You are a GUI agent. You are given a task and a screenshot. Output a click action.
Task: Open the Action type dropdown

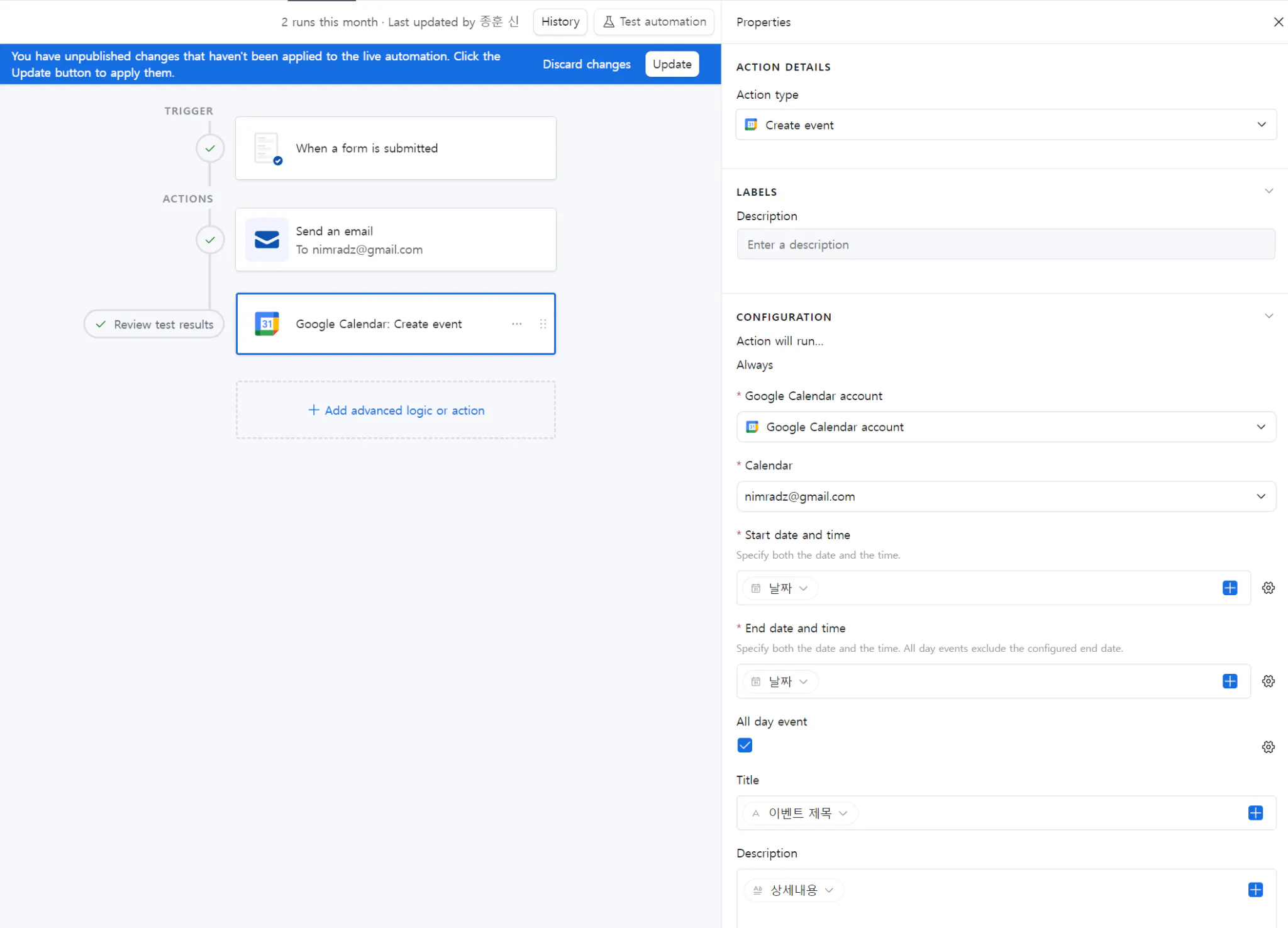pyautogui.click(x=1005, y=125)
